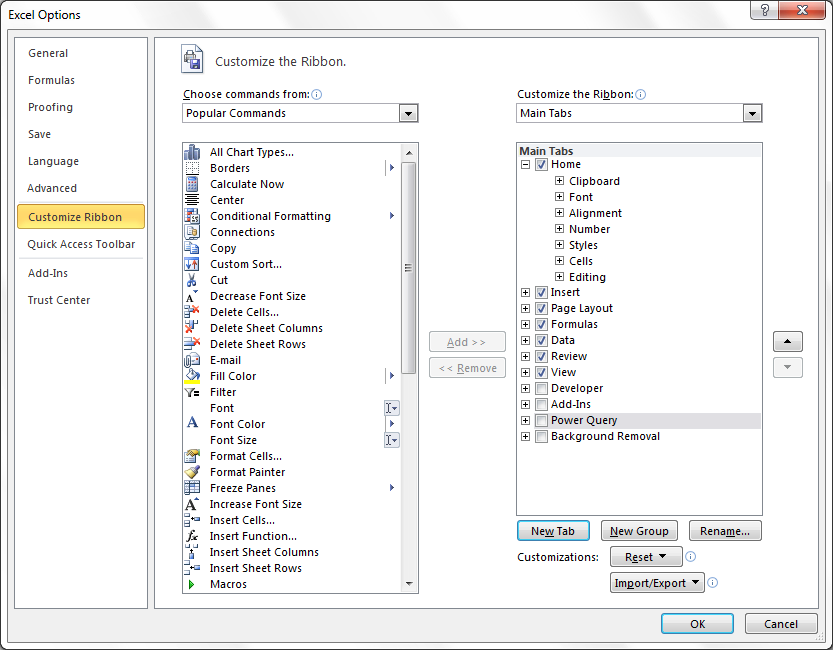The height and width of the screenshot is (650, 833).
Task: Click the Calculate Now calculator icon
Action: [x=192, y=184]
